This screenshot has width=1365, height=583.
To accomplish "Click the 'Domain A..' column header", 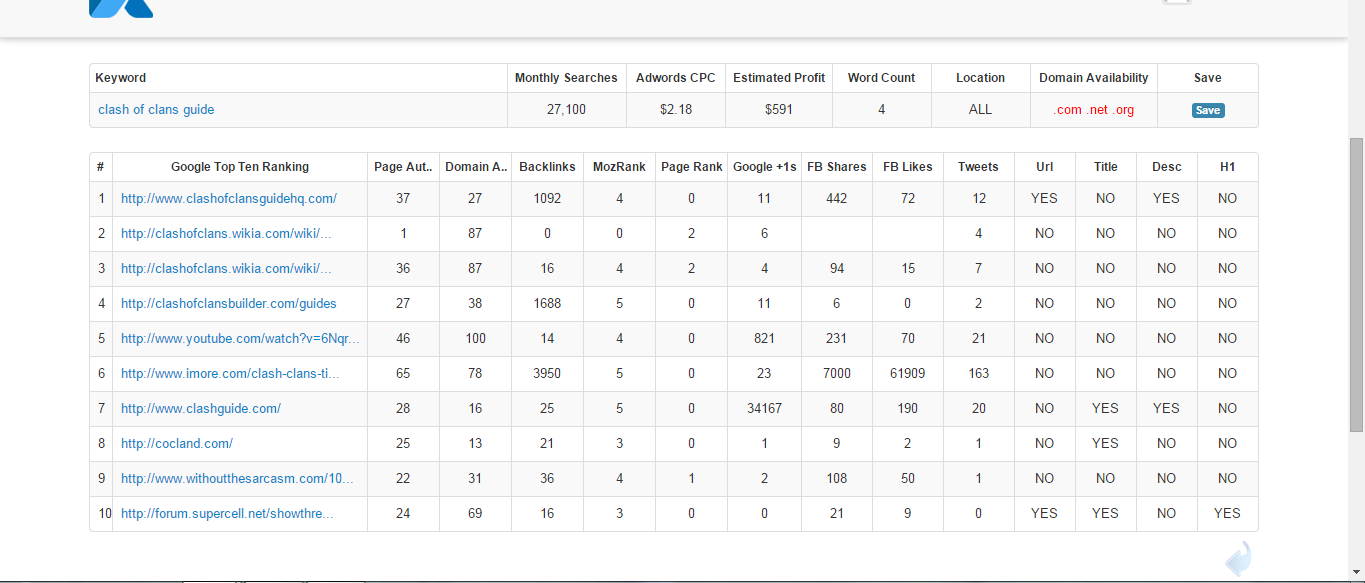I will 475,167.
